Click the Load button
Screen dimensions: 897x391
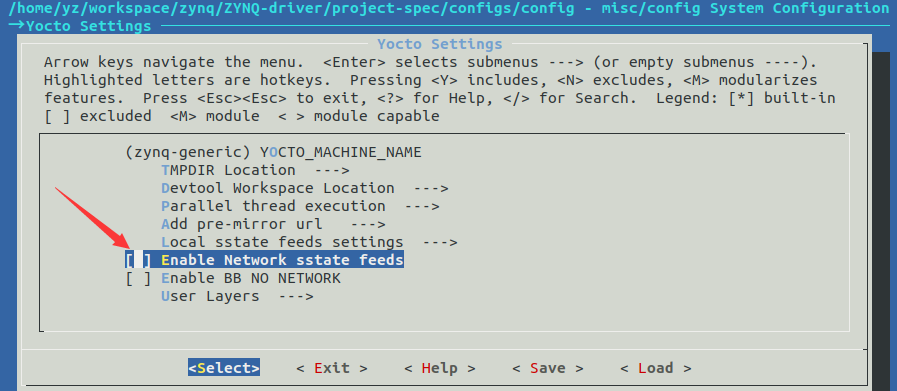click(x=656, y=368)
